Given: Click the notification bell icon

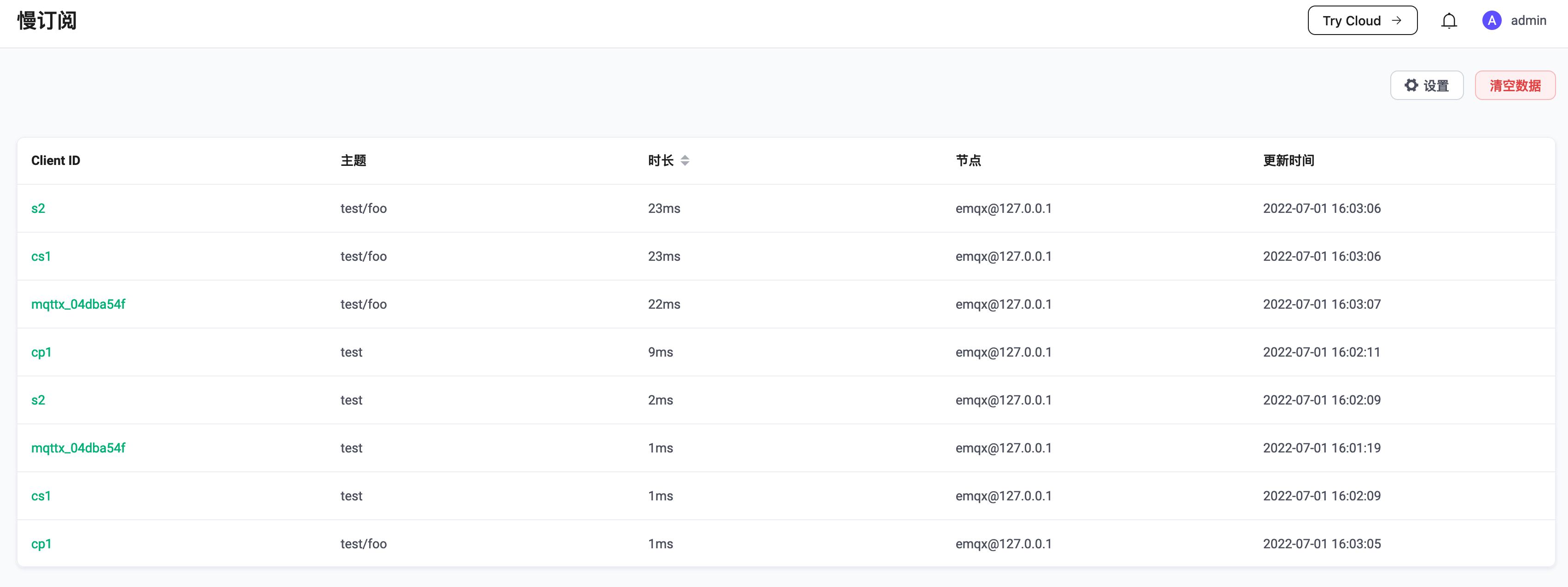Looking at the screenshot, I should [x=1449, y=20].
